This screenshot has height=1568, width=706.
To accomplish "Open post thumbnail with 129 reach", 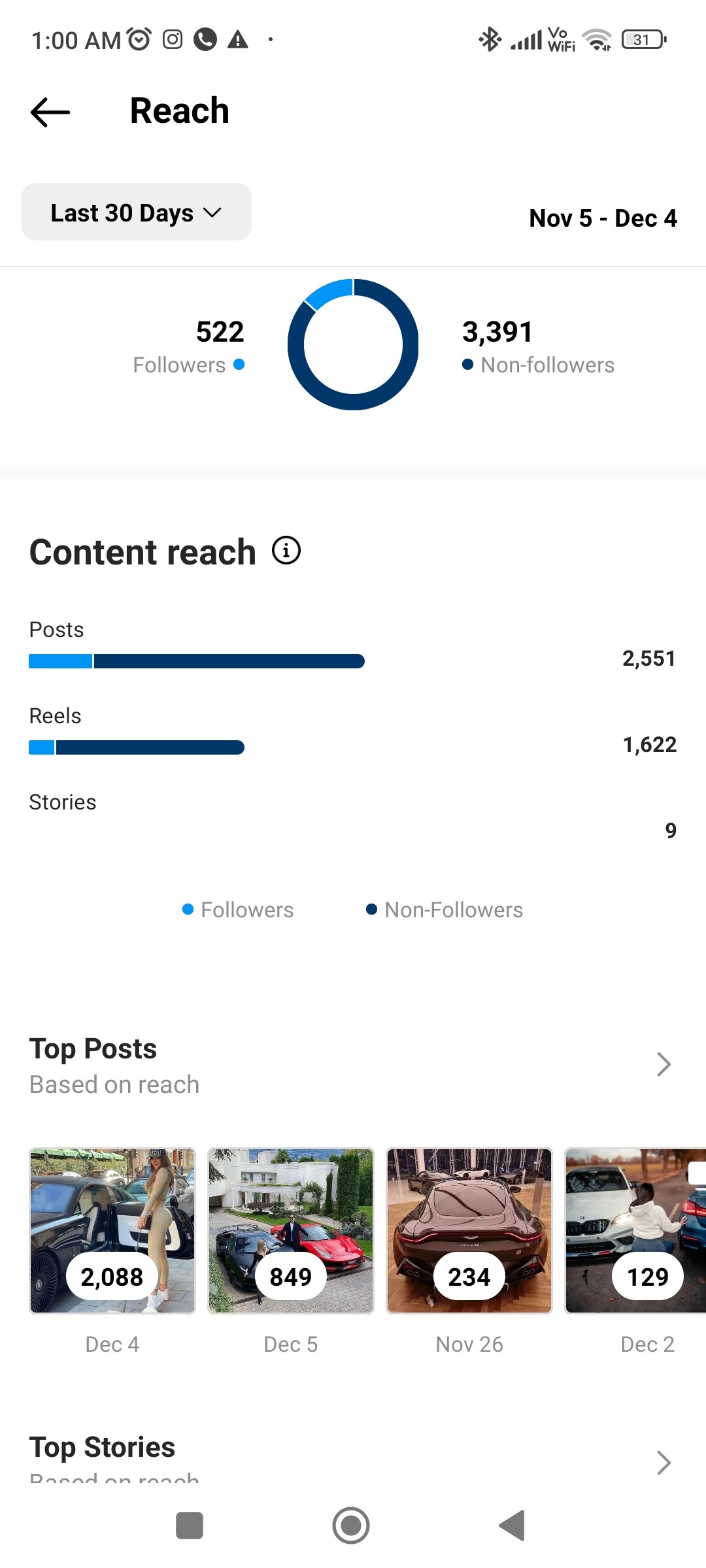I will tap(635, 1231).
